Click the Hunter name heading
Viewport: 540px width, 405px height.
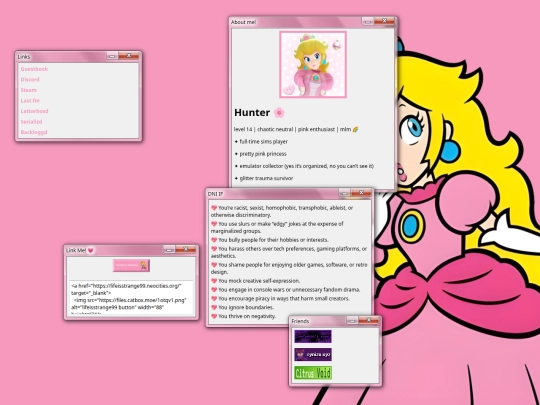tap(252, 113)
